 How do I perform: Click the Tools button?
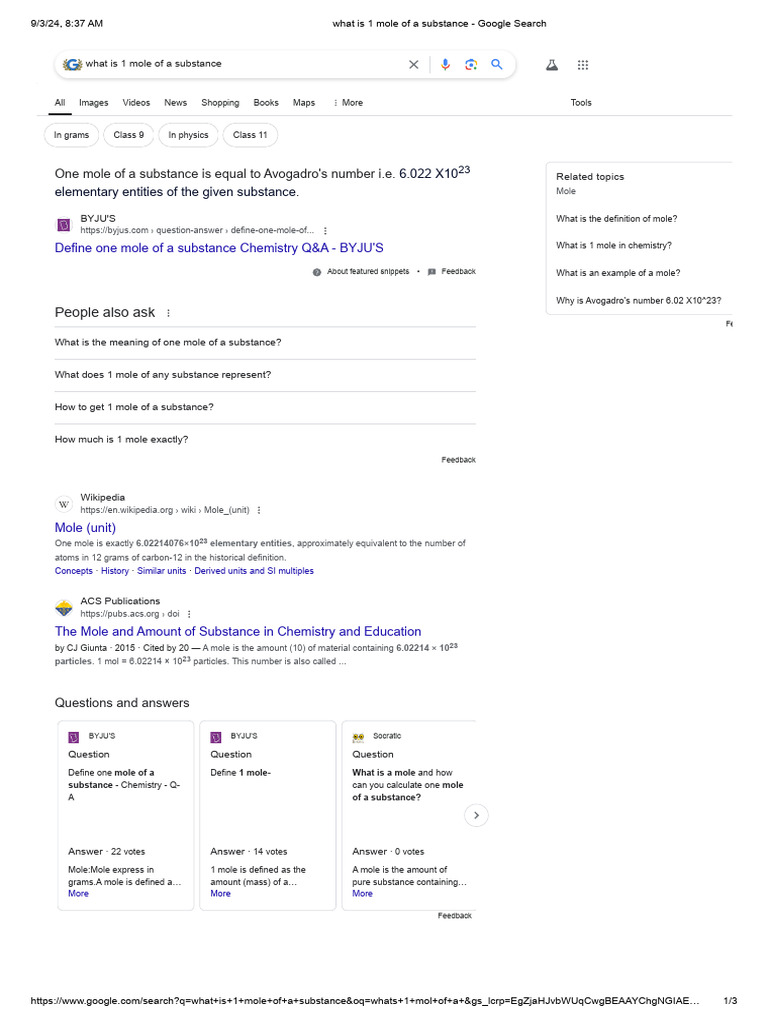click(x=581, y=103)
